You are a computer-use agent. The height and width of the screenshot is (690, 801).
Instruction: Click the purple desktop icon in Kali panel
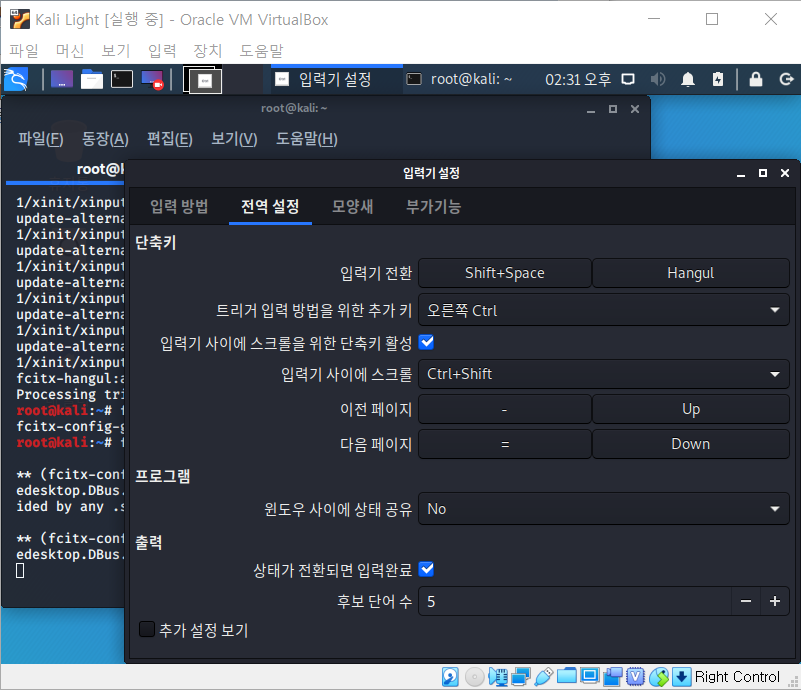tap(62, 80)
